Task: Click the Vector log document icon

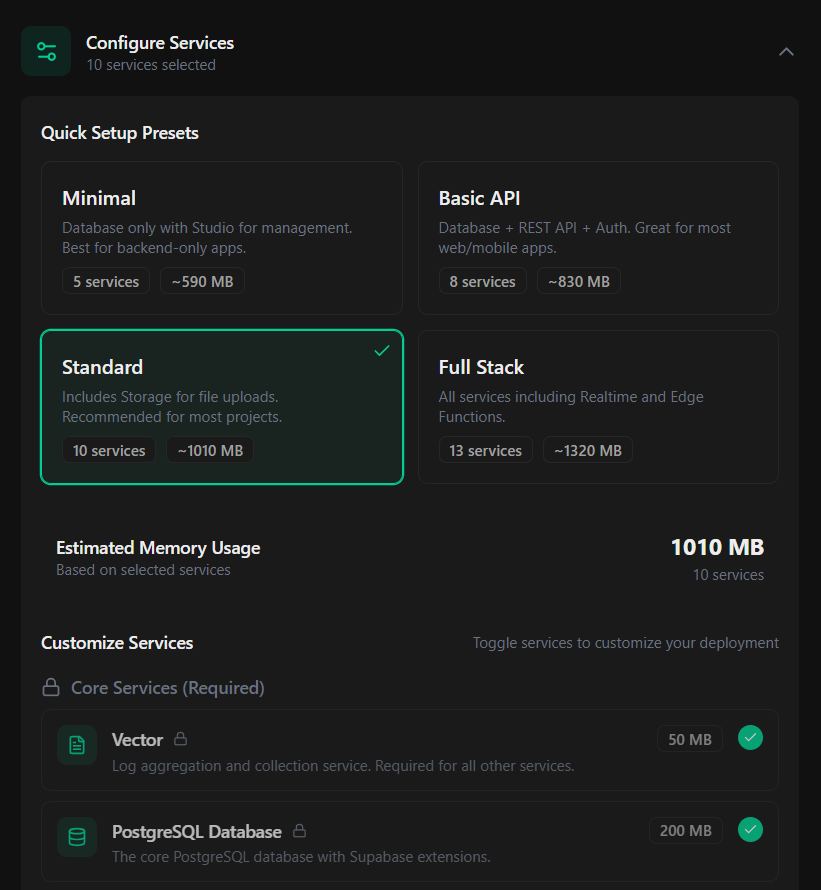Action: 77,745
